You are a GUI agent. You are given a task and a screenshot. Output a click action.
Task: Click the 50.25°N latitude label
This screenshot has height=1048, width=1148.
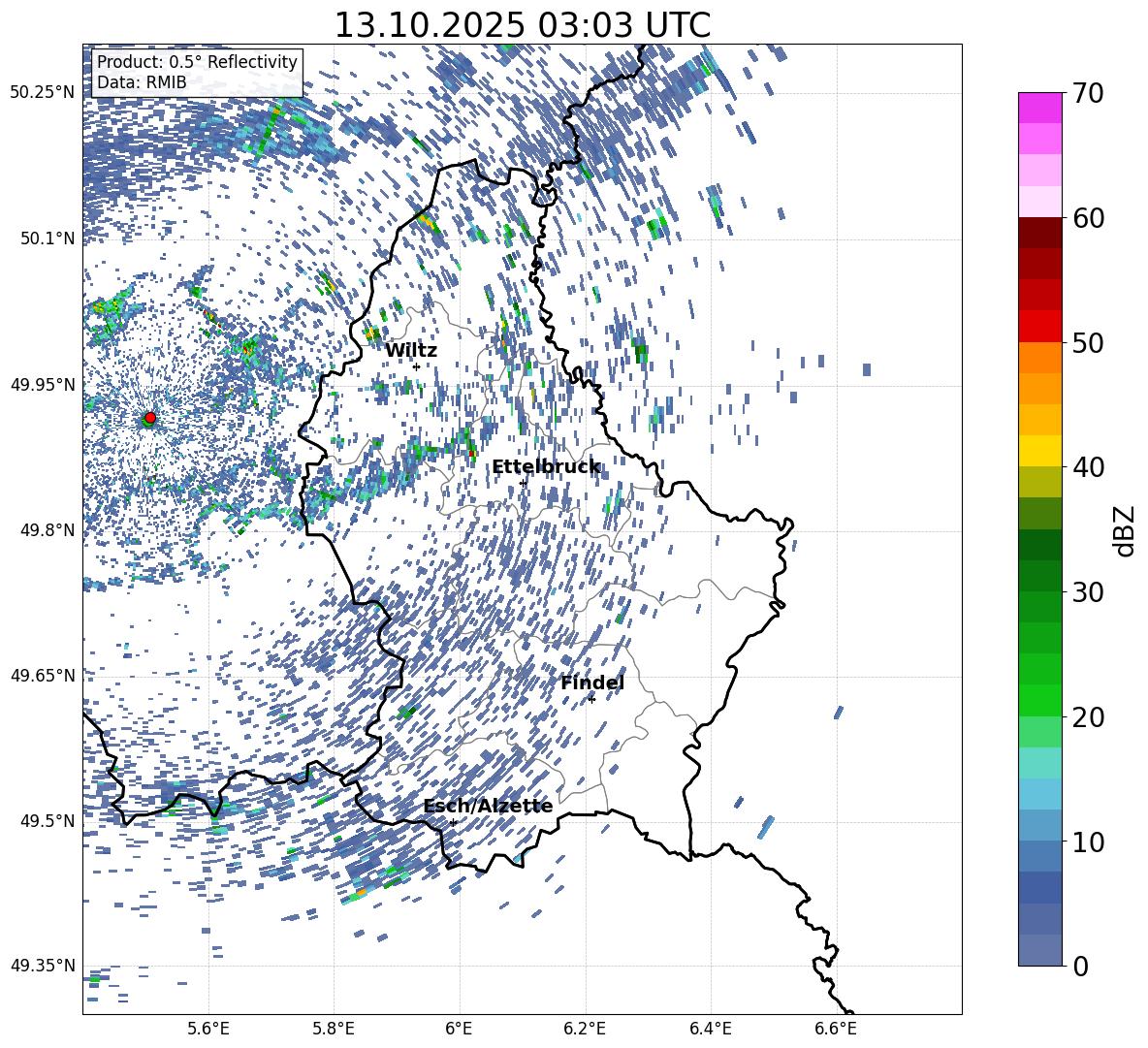click(x=43, y=93)
